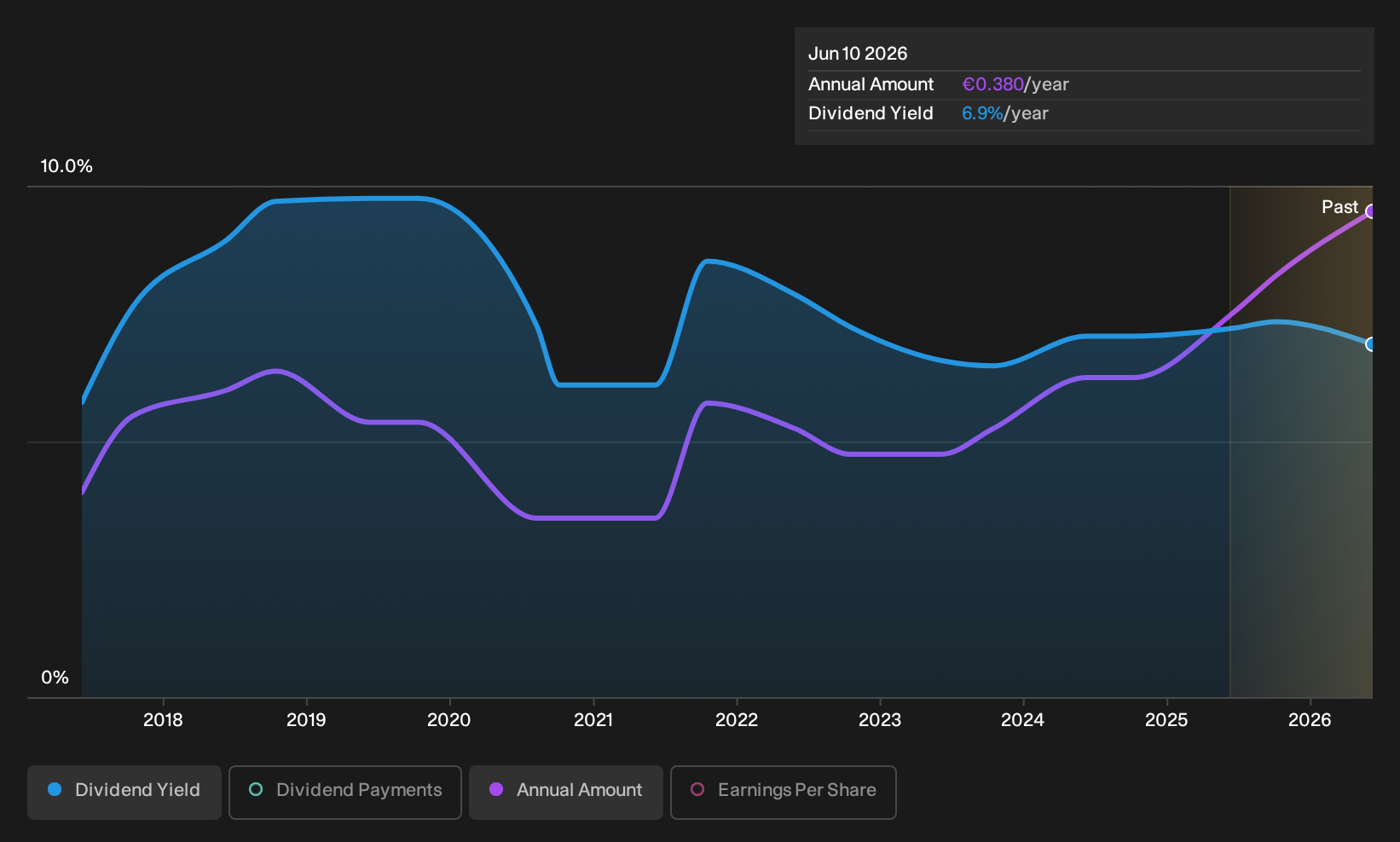
Task: Click the 2023 axis label
Action: (x=880, y=720)
